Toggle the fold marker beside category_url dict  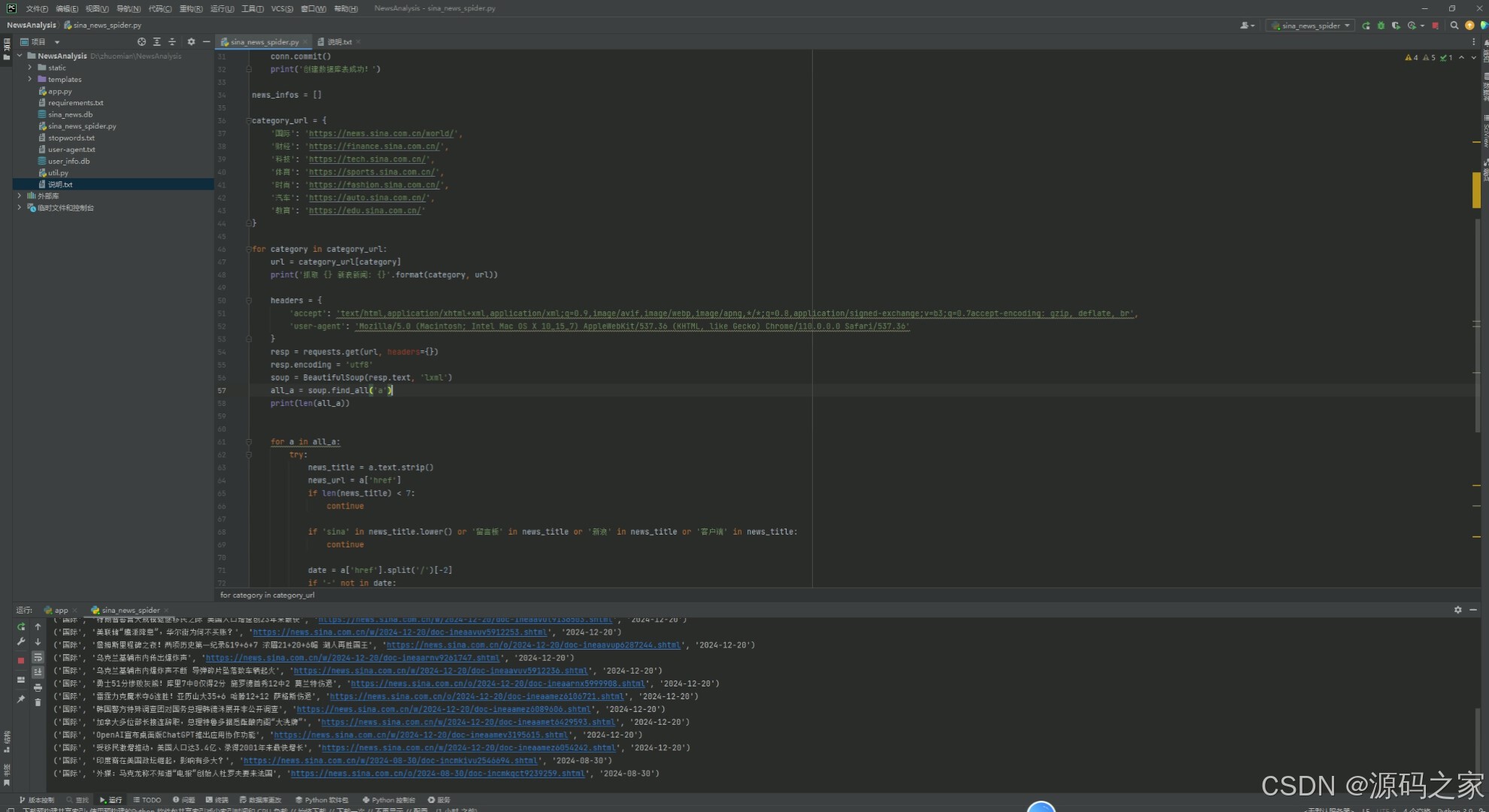(x=248, y=120)
